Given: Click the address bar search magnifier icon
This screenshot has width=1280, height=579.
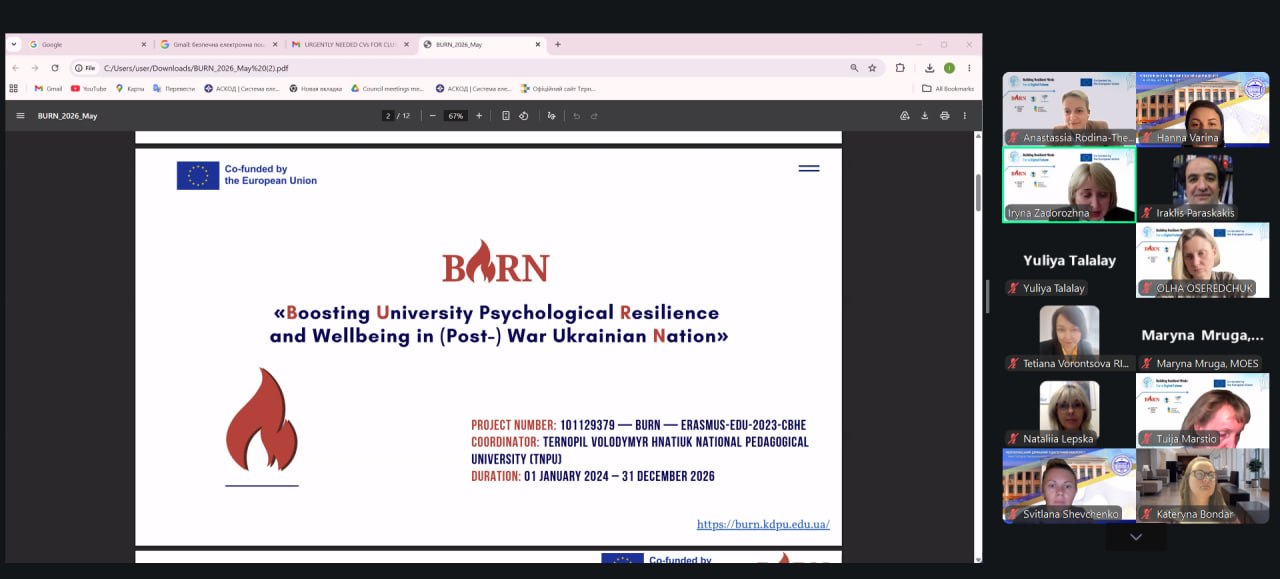Looking at the screenshot, I should (x=854, y=68).
